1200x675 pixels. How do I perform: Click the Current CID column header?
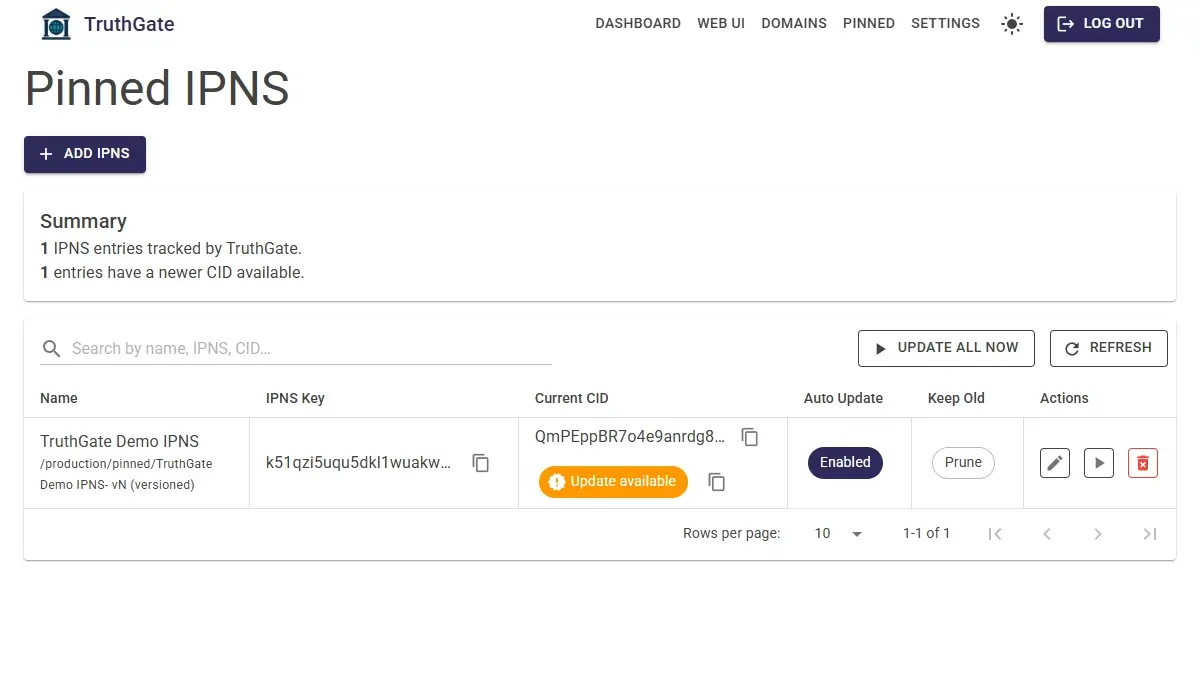pyautogui.click(x=572, y=398)
